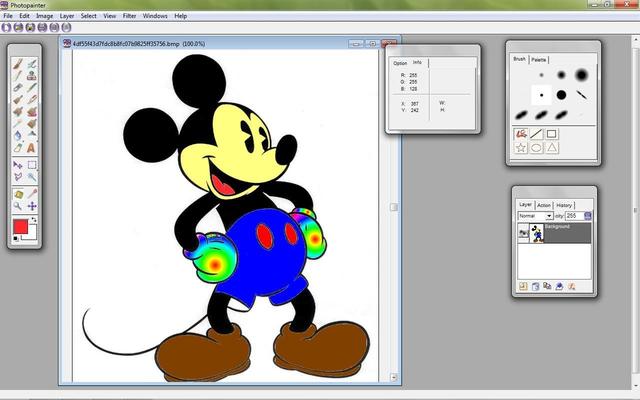640x400 pixels.
Task: Select the arrow pointer selection tool
Action: (18, 165)
